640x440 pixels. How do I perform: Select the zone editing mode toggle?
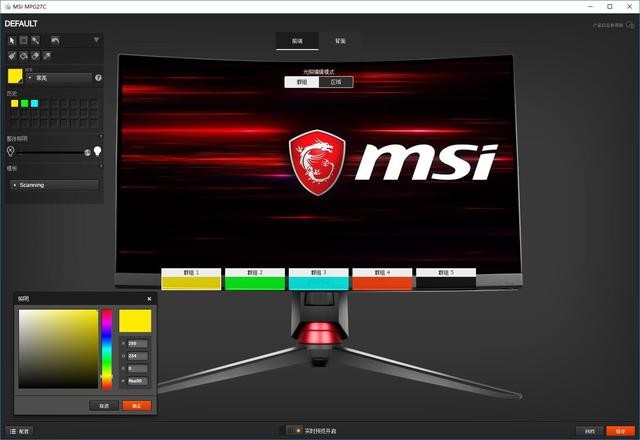click(336, 82)
